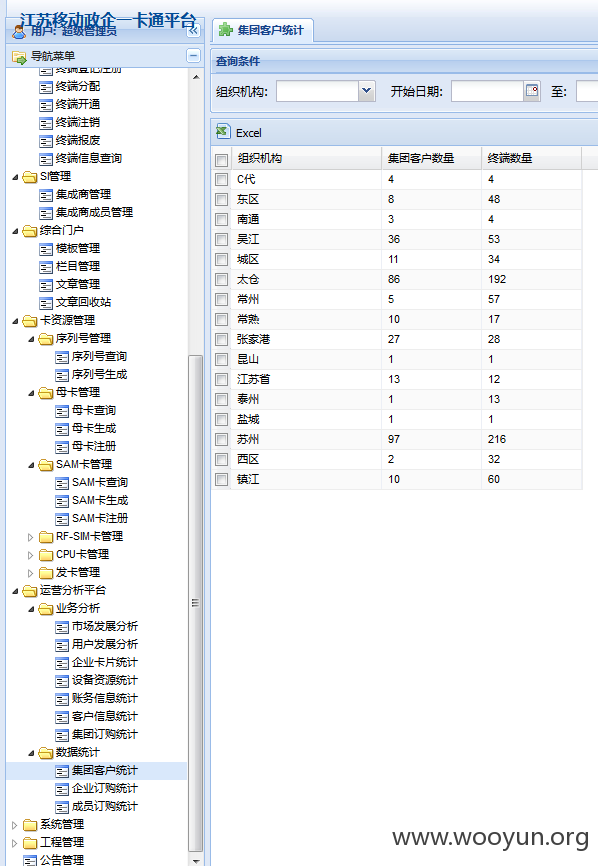
Task: Click the scrollbar down arrow in navigation
Action: click(195, 860)
